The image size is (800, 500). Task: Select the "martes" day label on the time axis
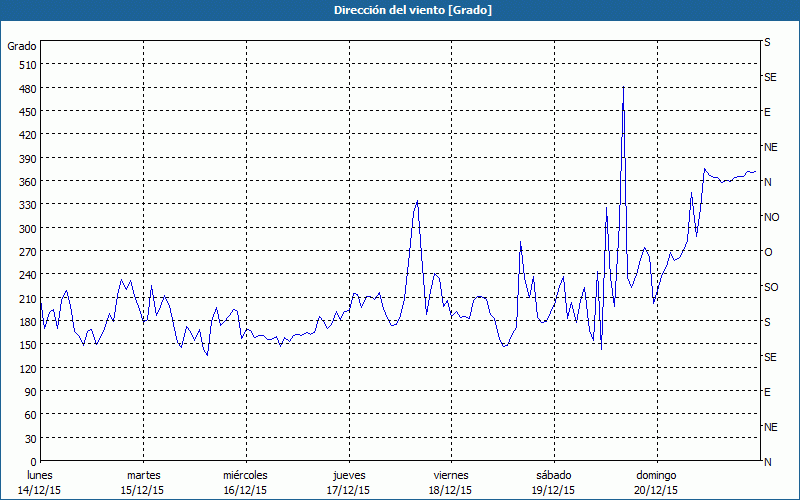(143, 475)
